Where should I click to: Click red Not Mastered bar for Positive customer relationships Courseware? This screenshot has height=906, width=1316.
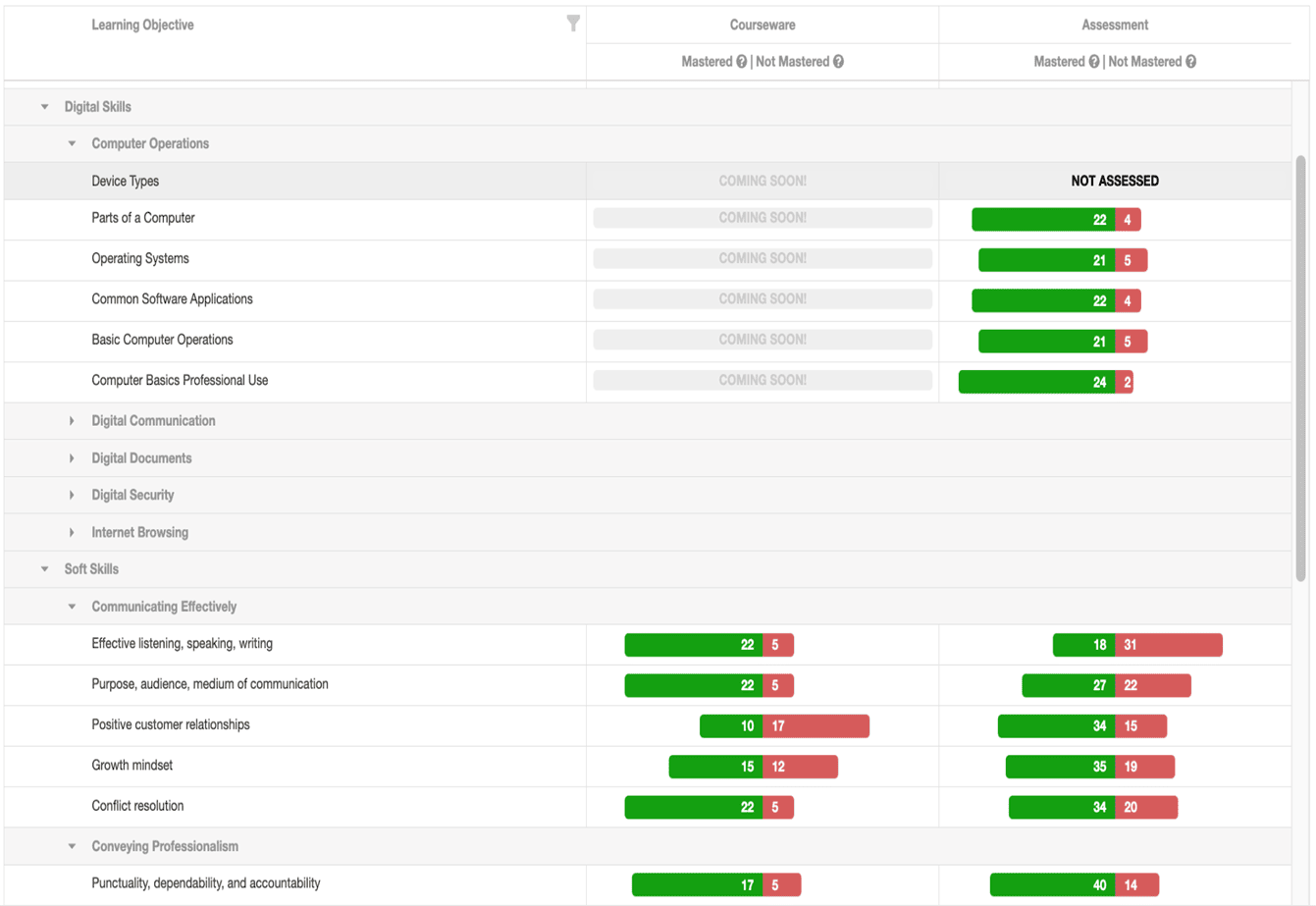816,726
